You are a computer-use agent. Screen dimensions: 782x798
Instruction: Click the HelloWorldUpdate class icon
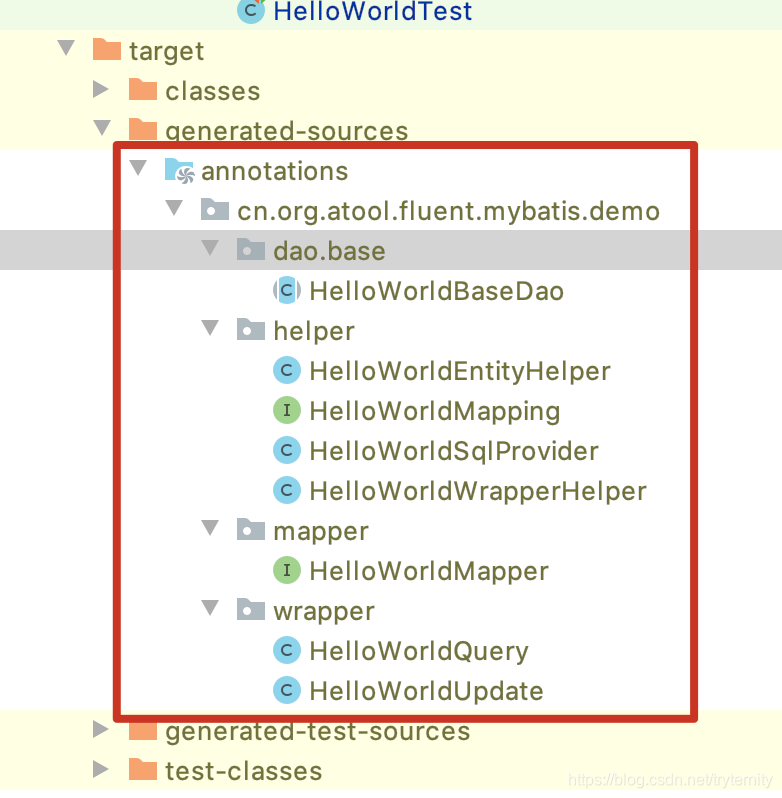tap(287, 690)
